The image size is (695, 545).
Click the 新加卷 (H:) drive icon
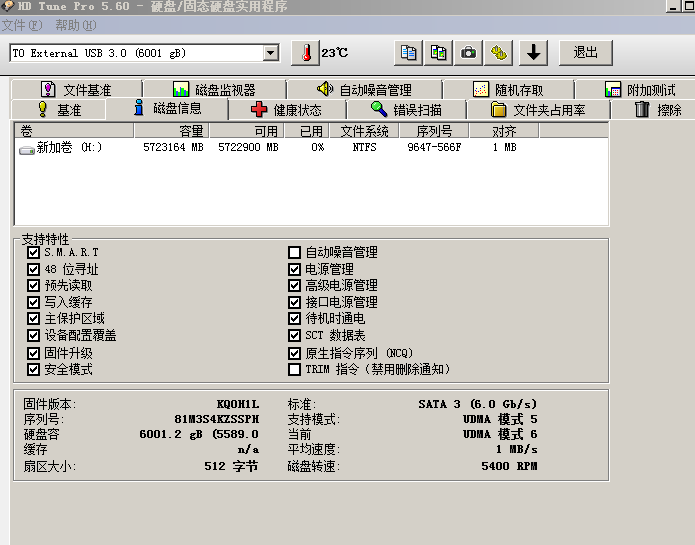click(x=27, y=150)
